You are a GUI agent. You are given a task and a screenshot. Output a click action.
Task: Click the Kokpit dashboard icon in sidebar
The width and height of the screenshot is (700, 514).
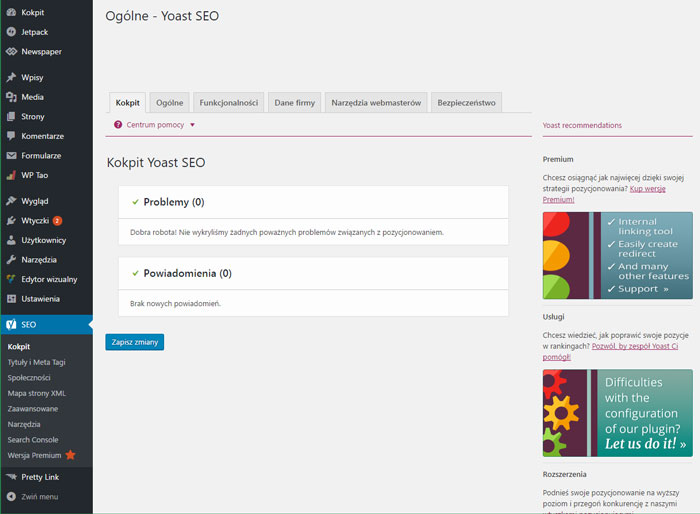11,13
